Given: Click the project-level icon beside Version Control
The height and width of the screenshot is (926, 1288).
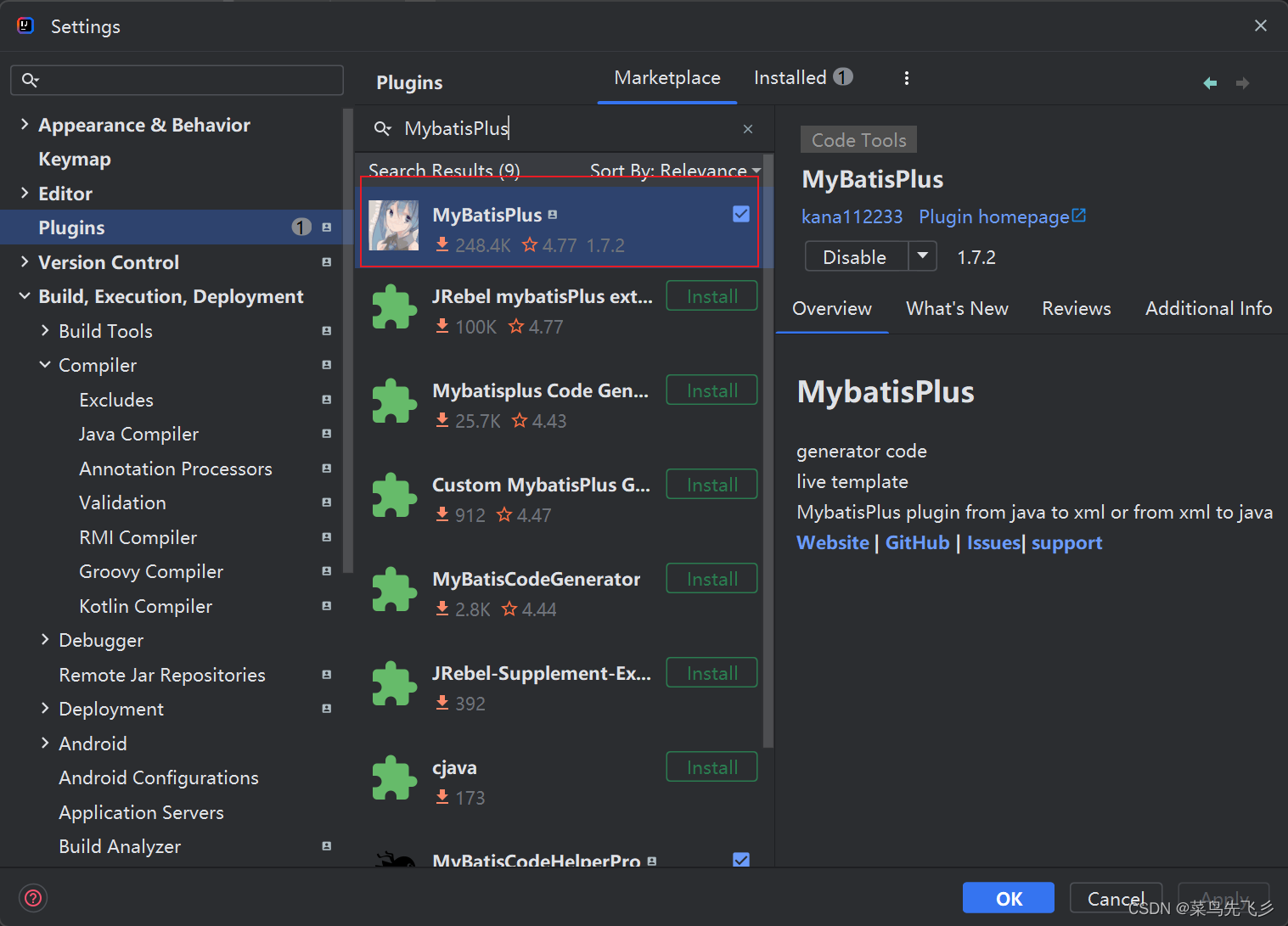Looking at the screenshot, I should 327,262.
